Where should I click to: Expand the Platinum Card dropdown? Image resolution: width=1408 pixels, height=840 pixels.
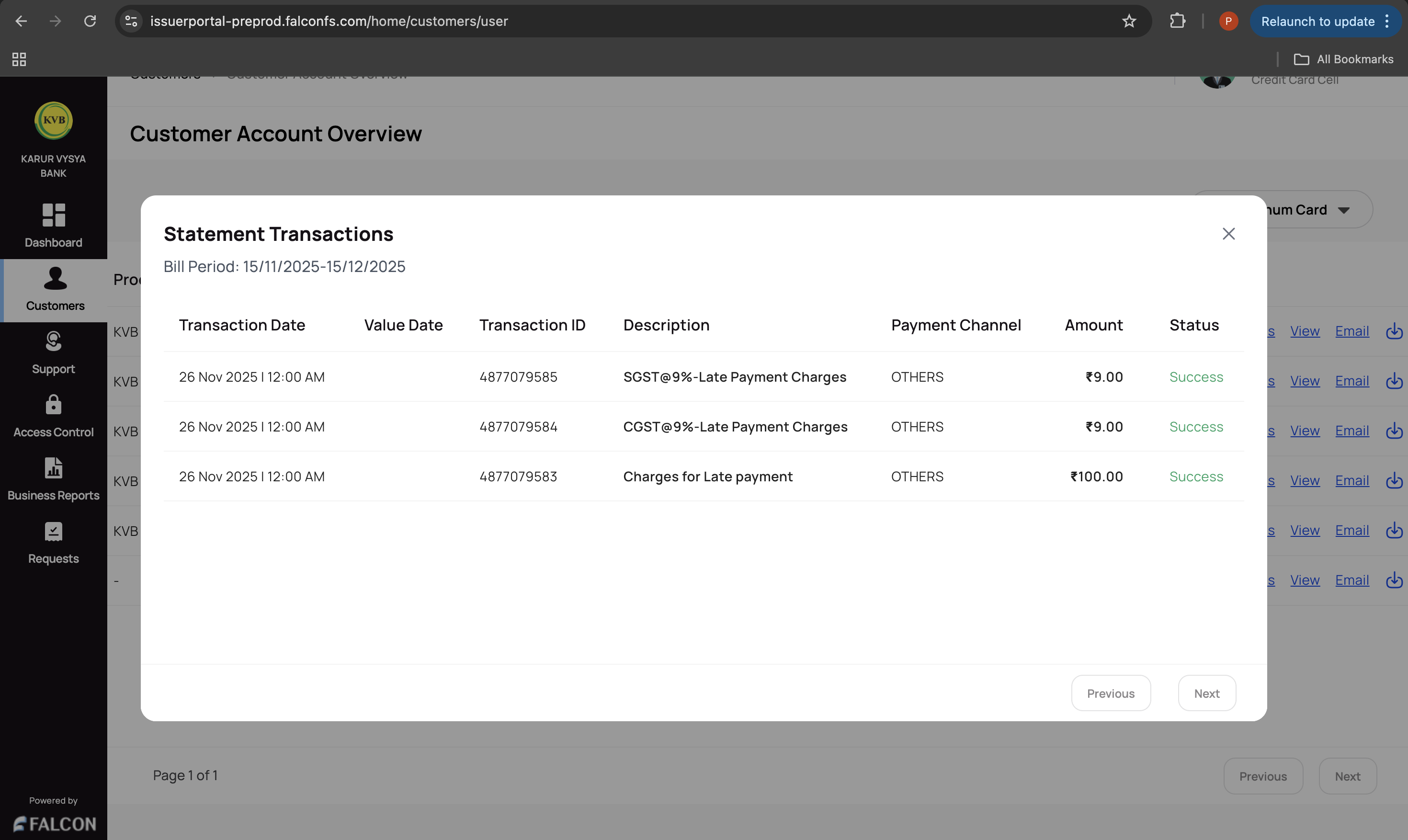click(x=1343, y=210)
